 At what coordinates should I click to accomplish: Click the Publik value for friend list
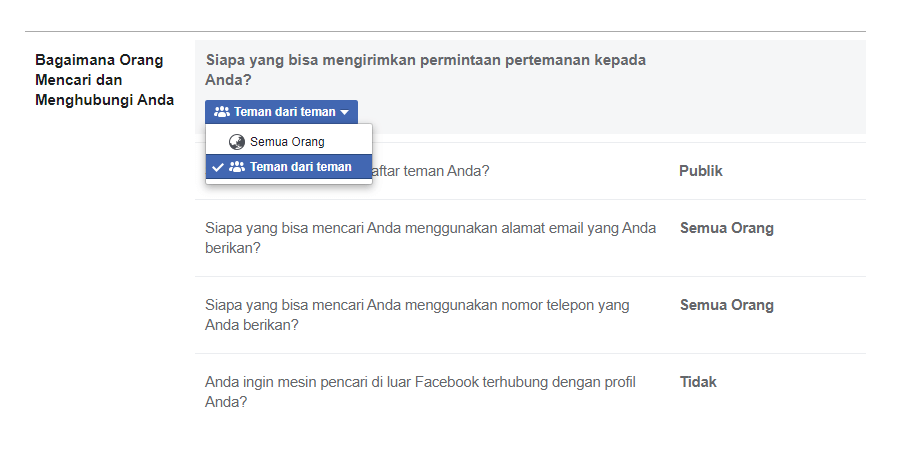(x=700, y=171)
